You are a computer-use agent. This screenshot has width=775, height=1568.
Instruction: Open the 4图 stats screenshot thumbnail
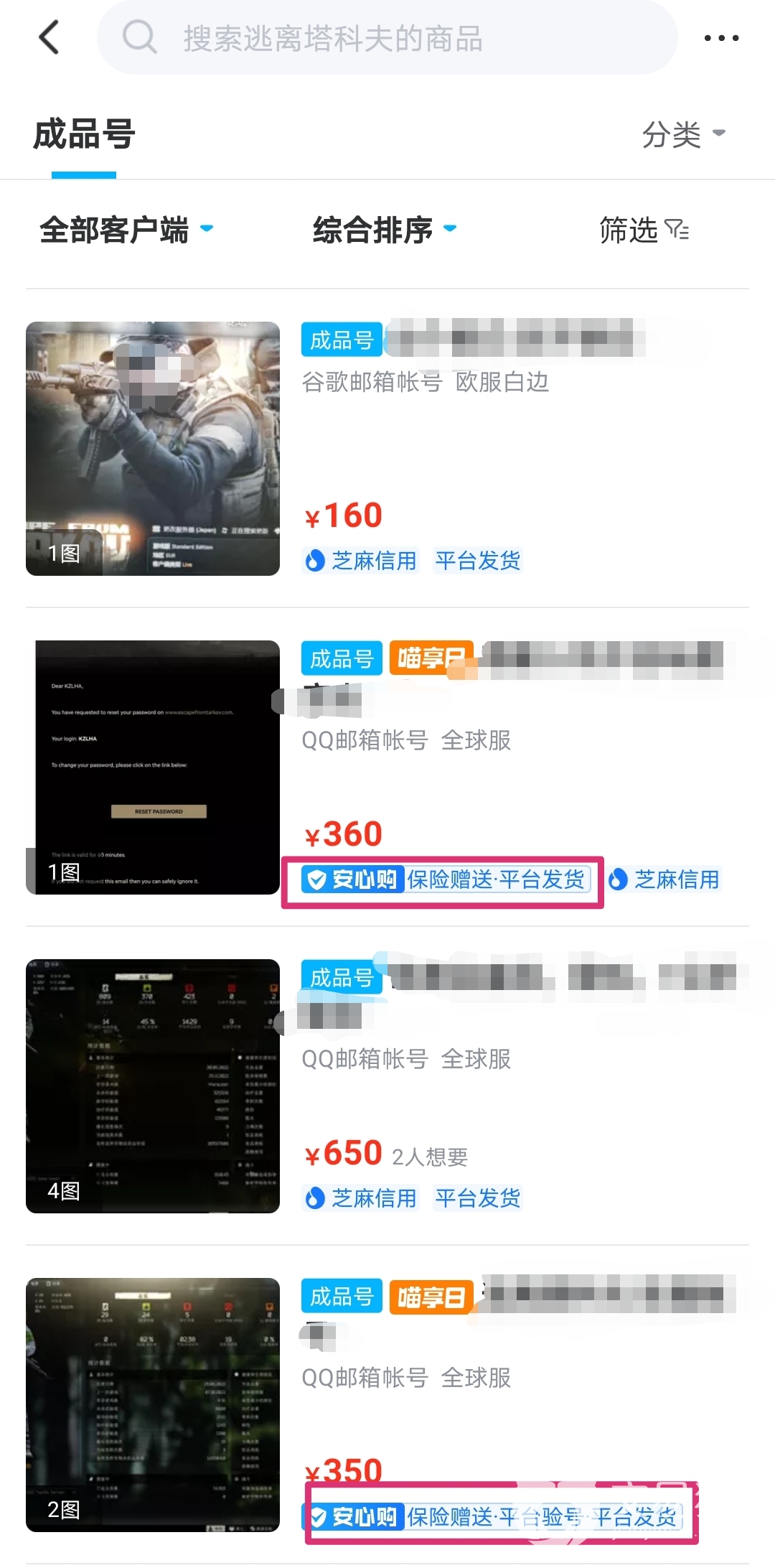pyautogui.click(x=153, y=1086)
